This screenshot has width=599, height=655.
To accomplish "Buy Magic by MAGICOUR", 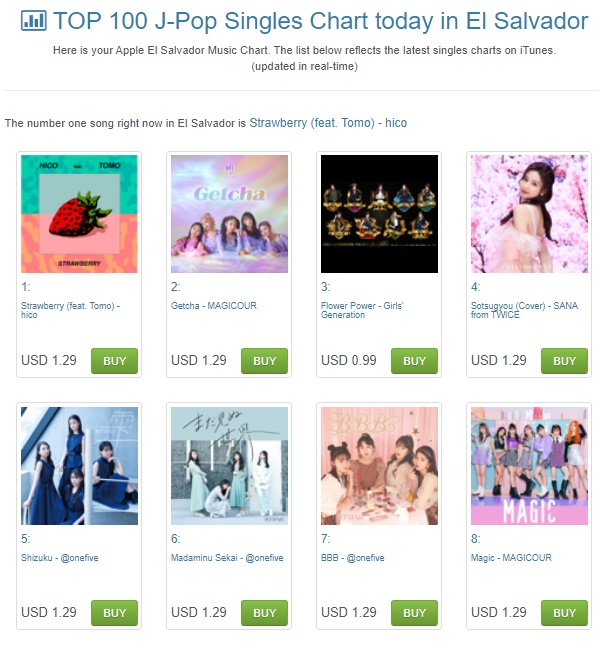I will (x=564, y=613).
